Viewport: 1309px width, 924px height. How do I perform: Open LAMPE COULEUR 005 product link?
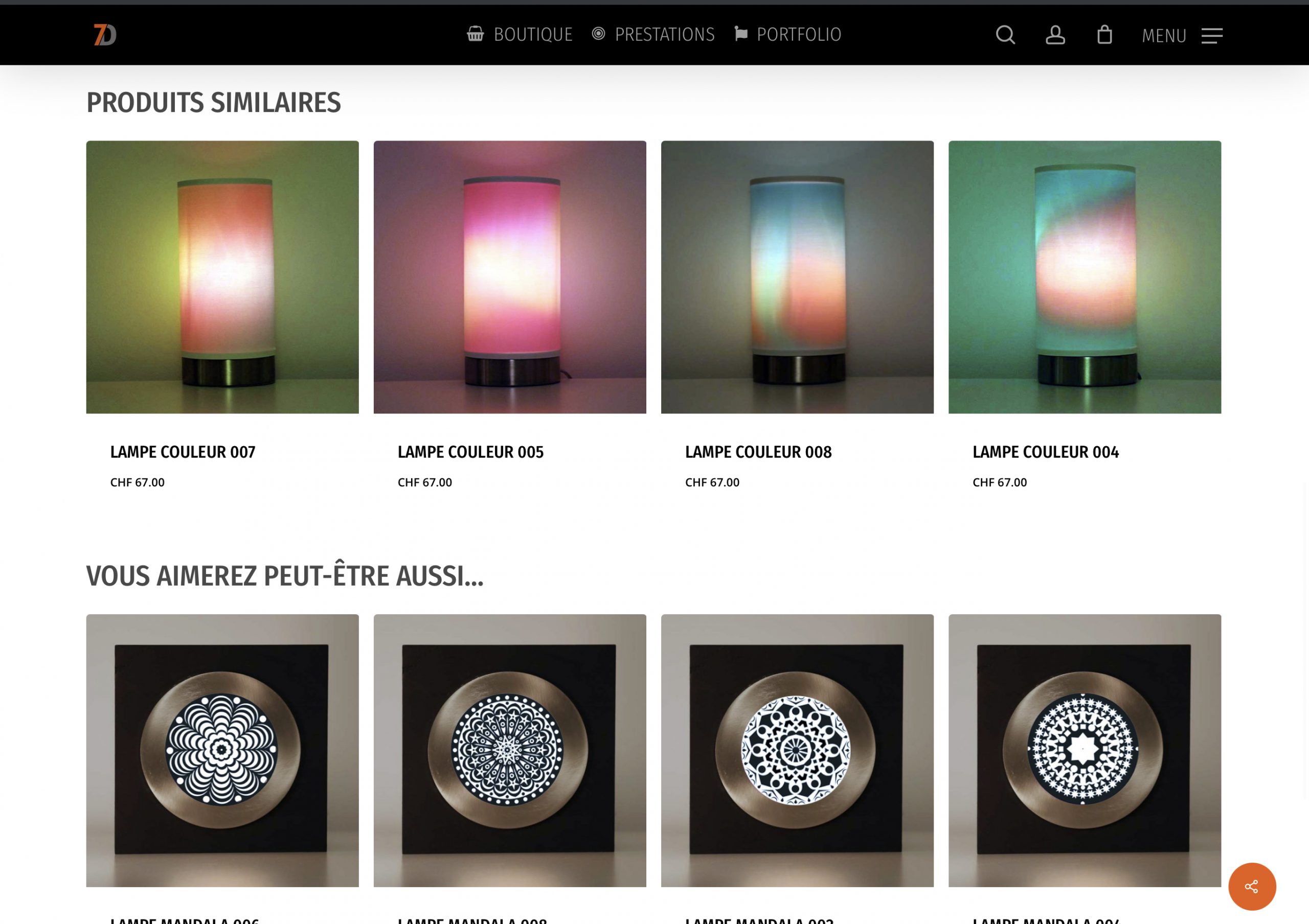click(470, 452)
